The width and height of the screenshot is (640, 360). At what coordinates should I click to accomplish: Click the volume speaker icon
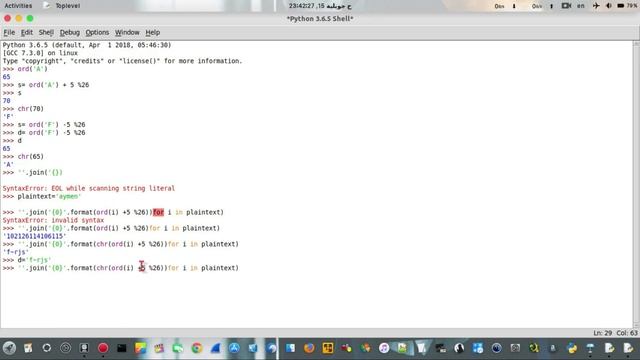(609, 6)
